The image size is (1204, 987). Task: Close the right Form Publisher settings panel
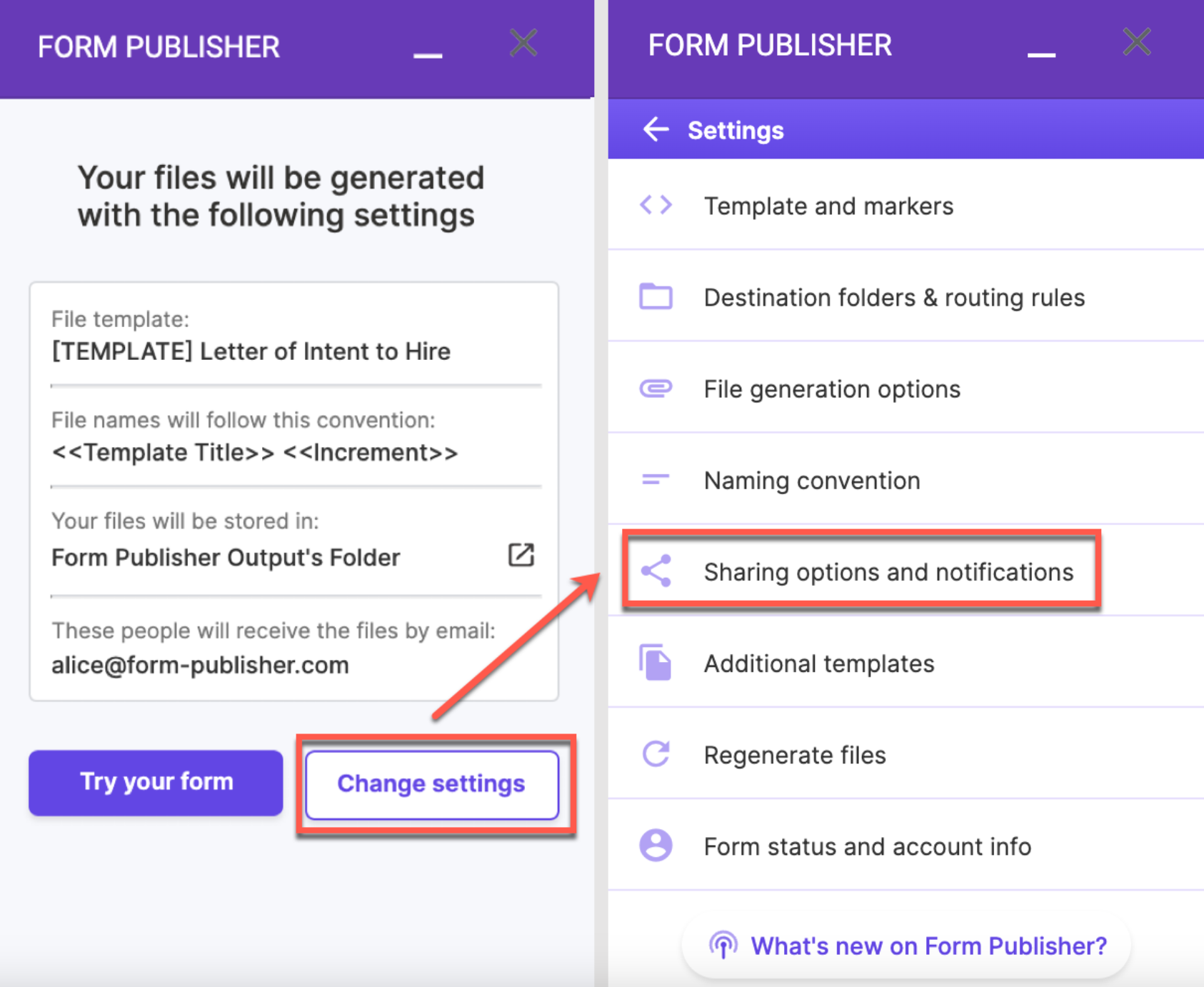pos(1137,41)
